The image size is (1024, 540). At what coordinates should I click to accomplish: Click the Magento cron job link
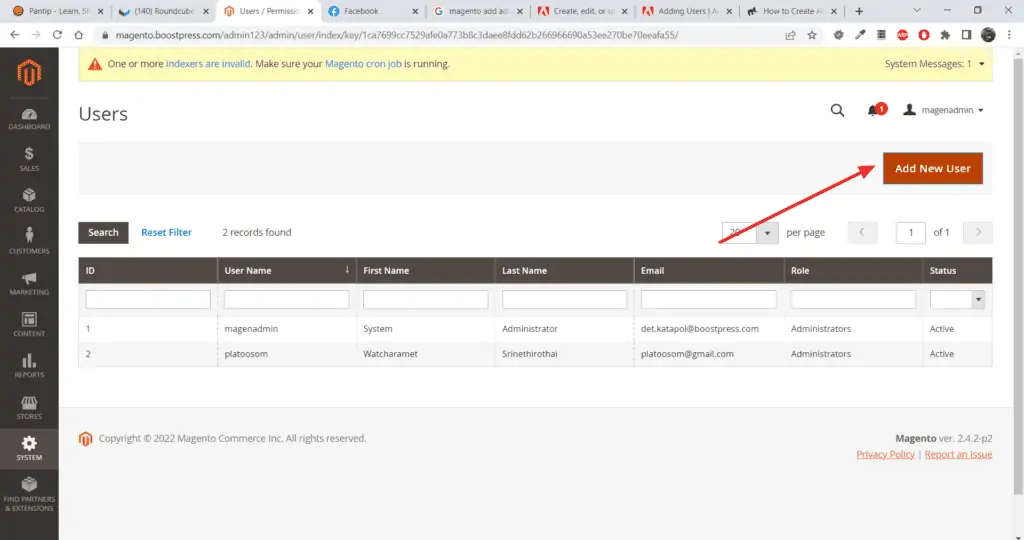point(363,64)
